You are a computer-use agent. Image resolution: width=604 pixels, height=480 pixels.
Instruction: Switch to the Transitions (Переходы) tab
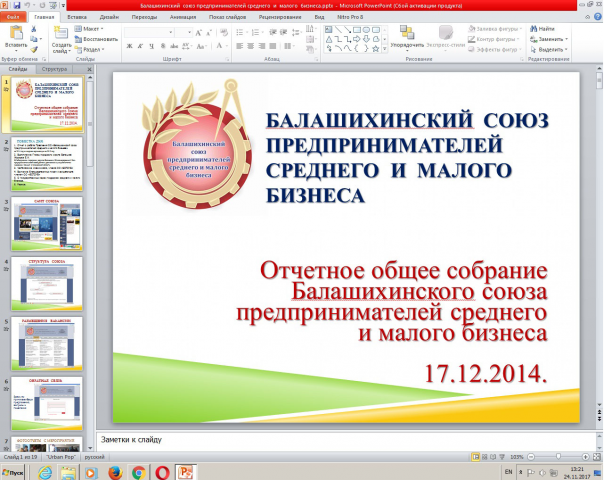(x=144, y=17)
